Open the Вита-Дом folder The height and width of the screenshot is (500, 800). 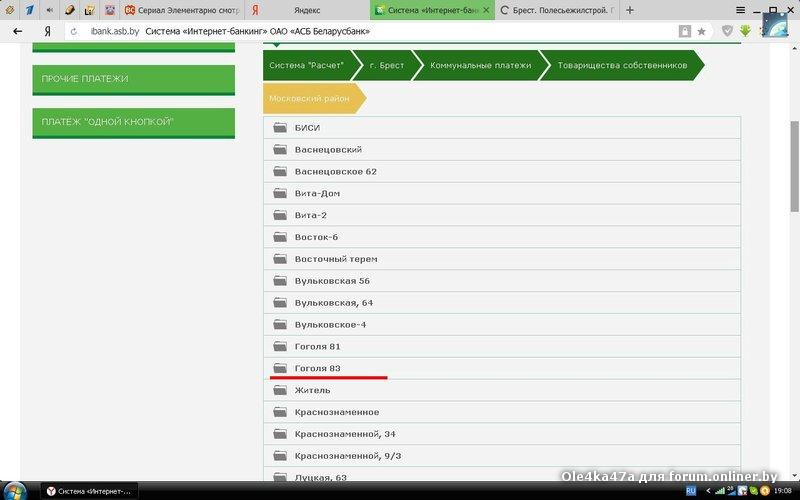pos(502,193)
